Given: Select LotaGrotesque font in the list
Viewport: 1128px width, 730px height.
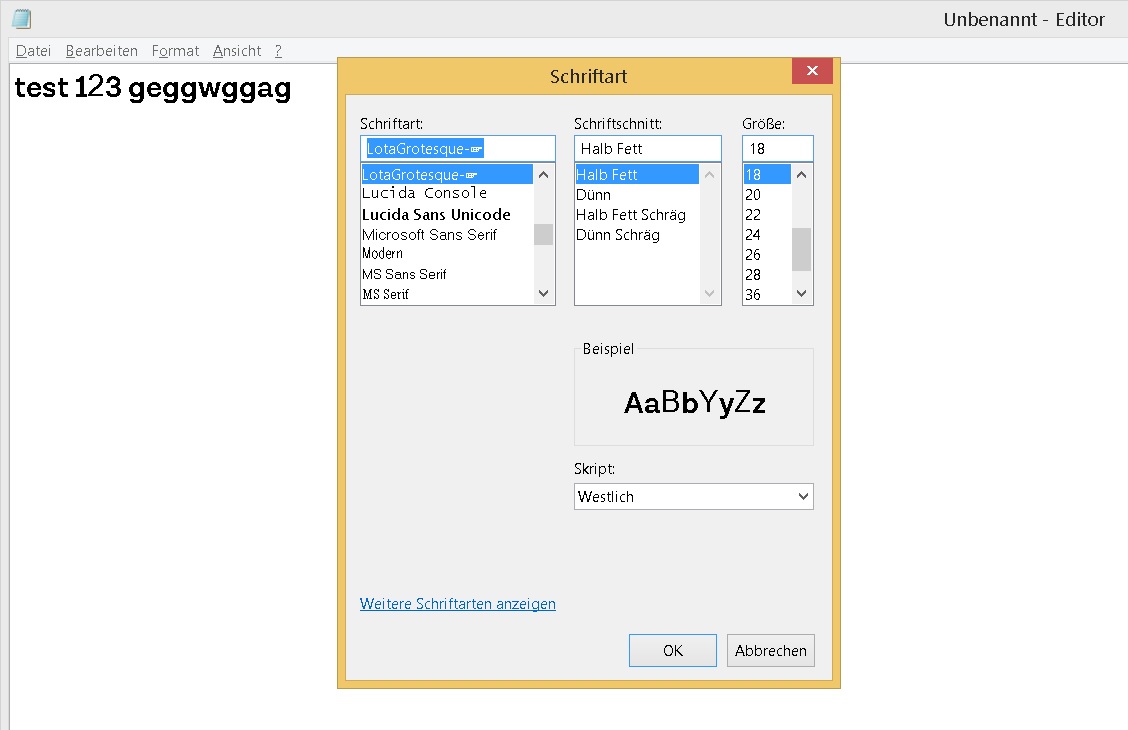Looking at the screenshot, I should pyautogui.click(x=447, y=175).
